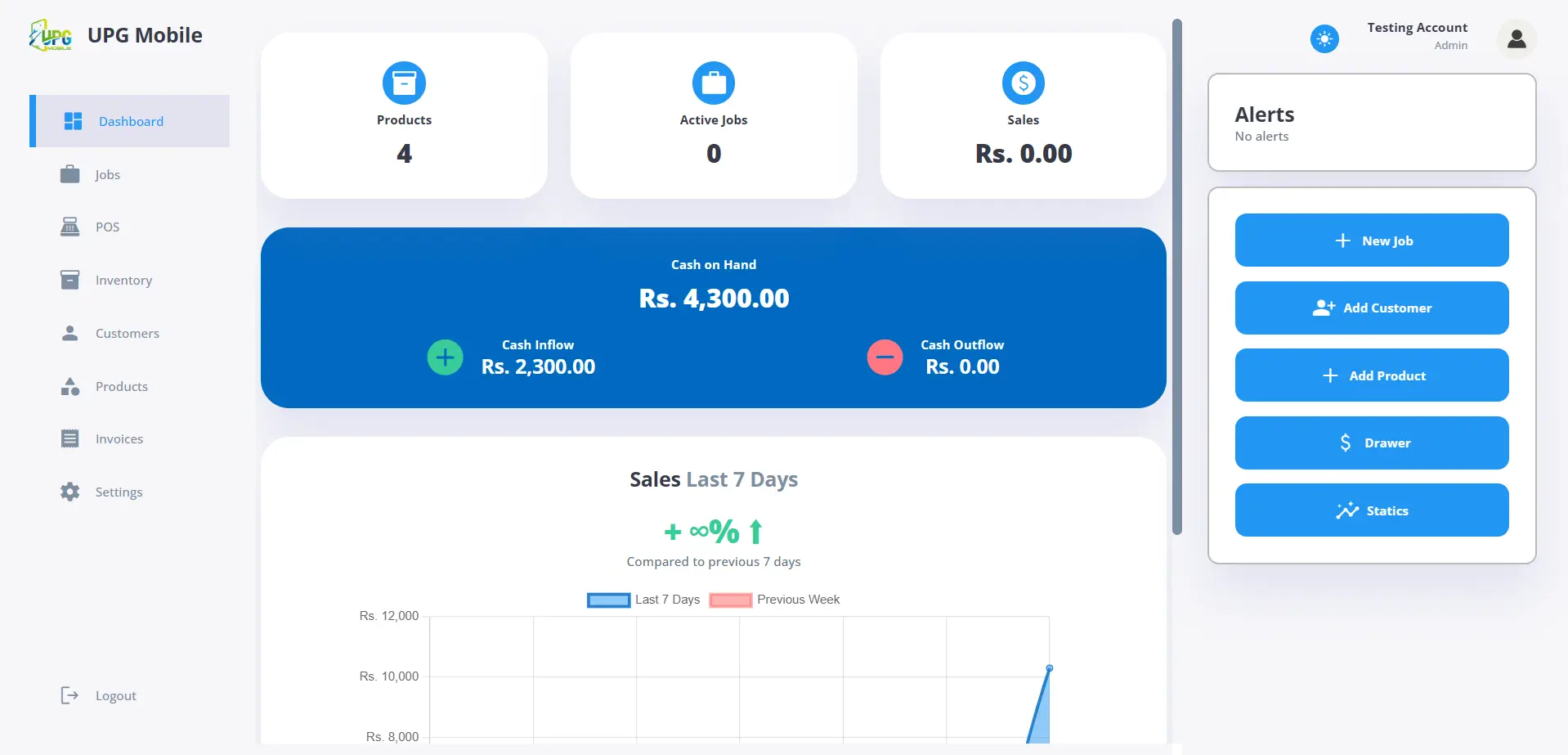
Task: Navigate to Settings in the sidebar
Action: click(x=119, y=492)
